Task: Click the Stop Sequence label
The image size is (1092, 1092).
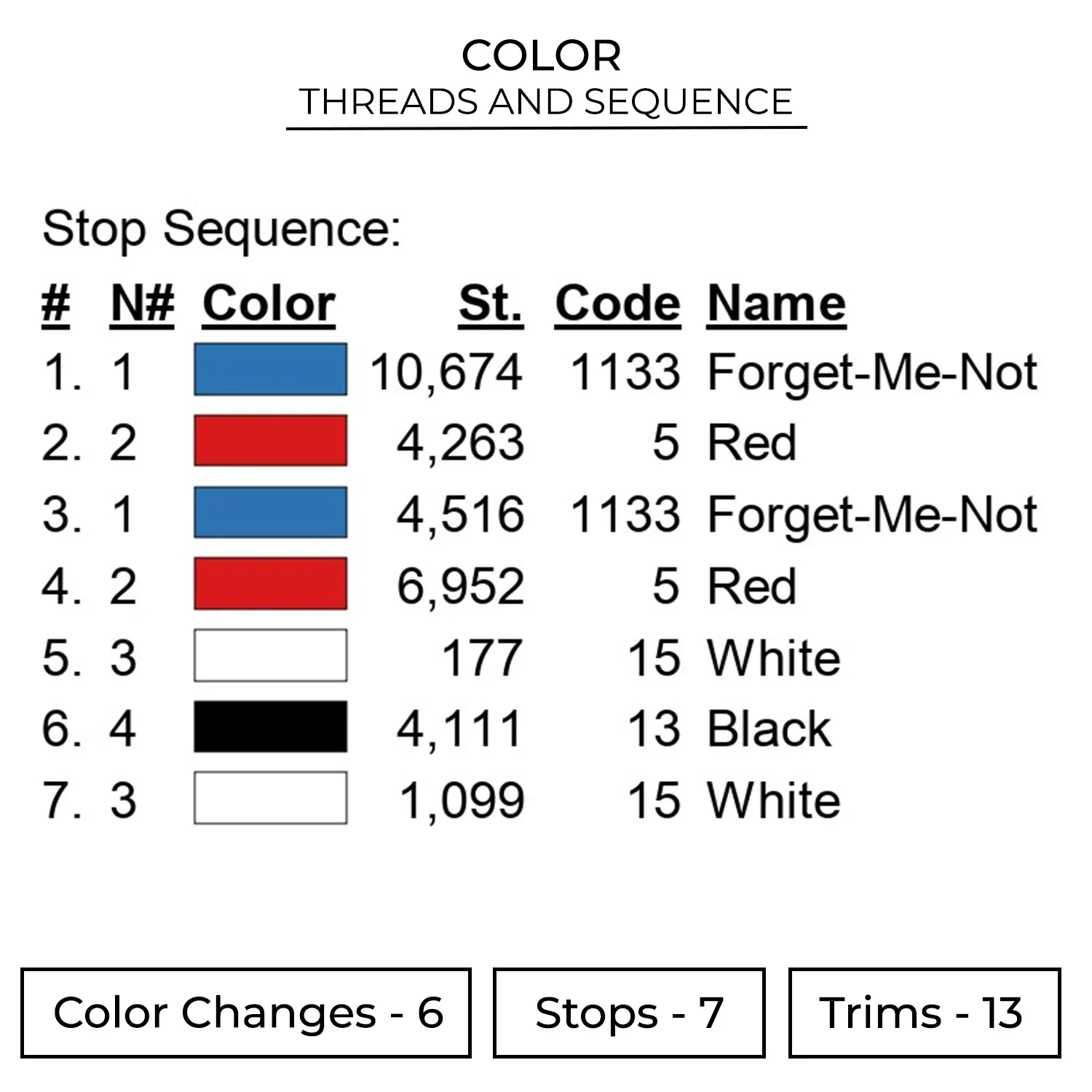Action: (221, 229)
